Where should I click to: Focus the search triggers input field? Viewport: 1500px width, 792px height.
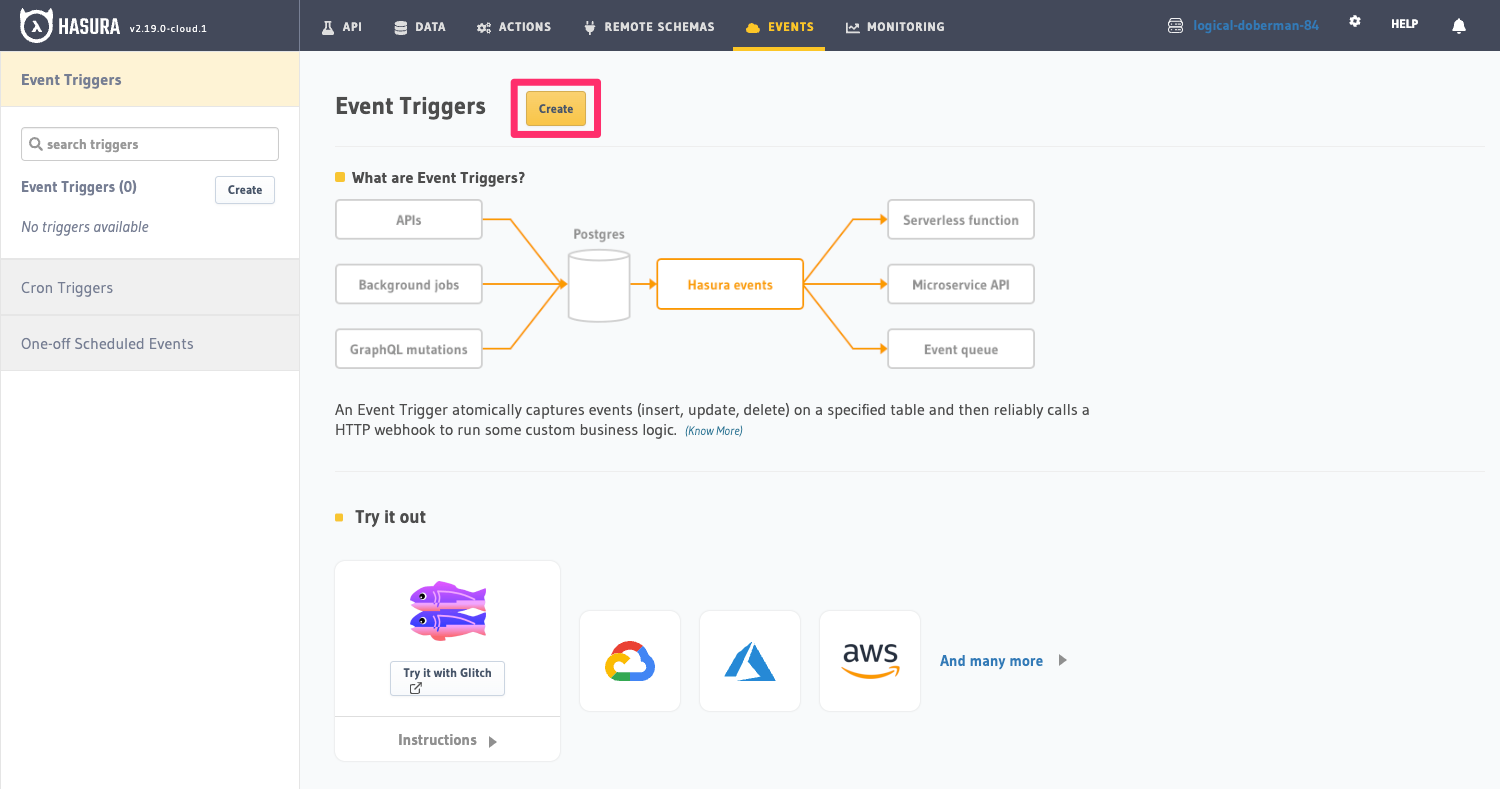pos(150,144)
